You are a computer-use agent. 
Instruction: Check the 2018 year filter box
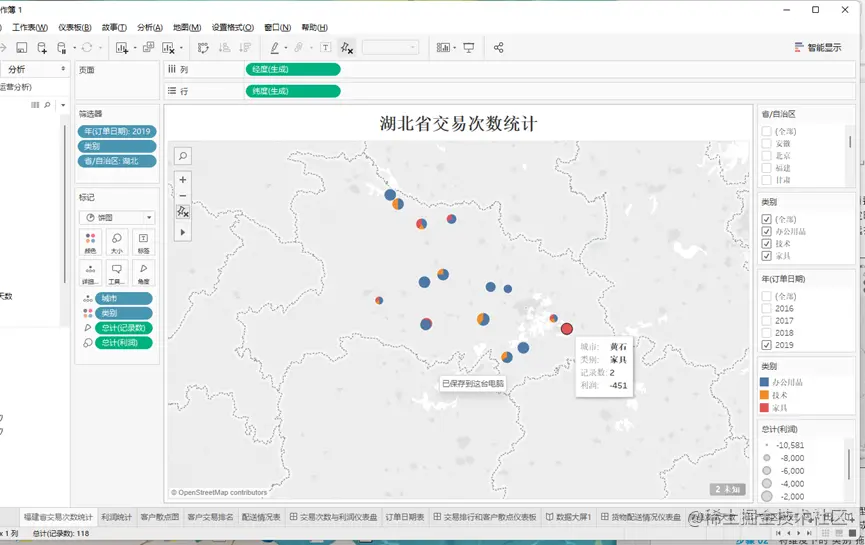(x=766, y=333)
